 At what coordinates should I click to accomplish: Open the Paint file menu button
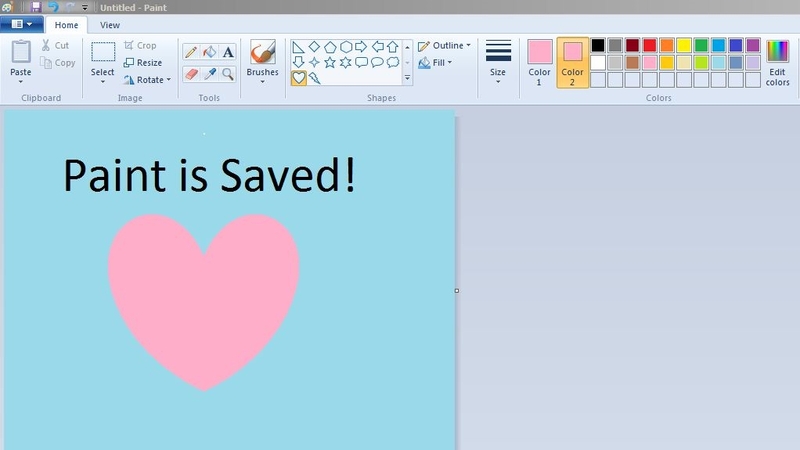pyautogui.click(x=22, y=25)
